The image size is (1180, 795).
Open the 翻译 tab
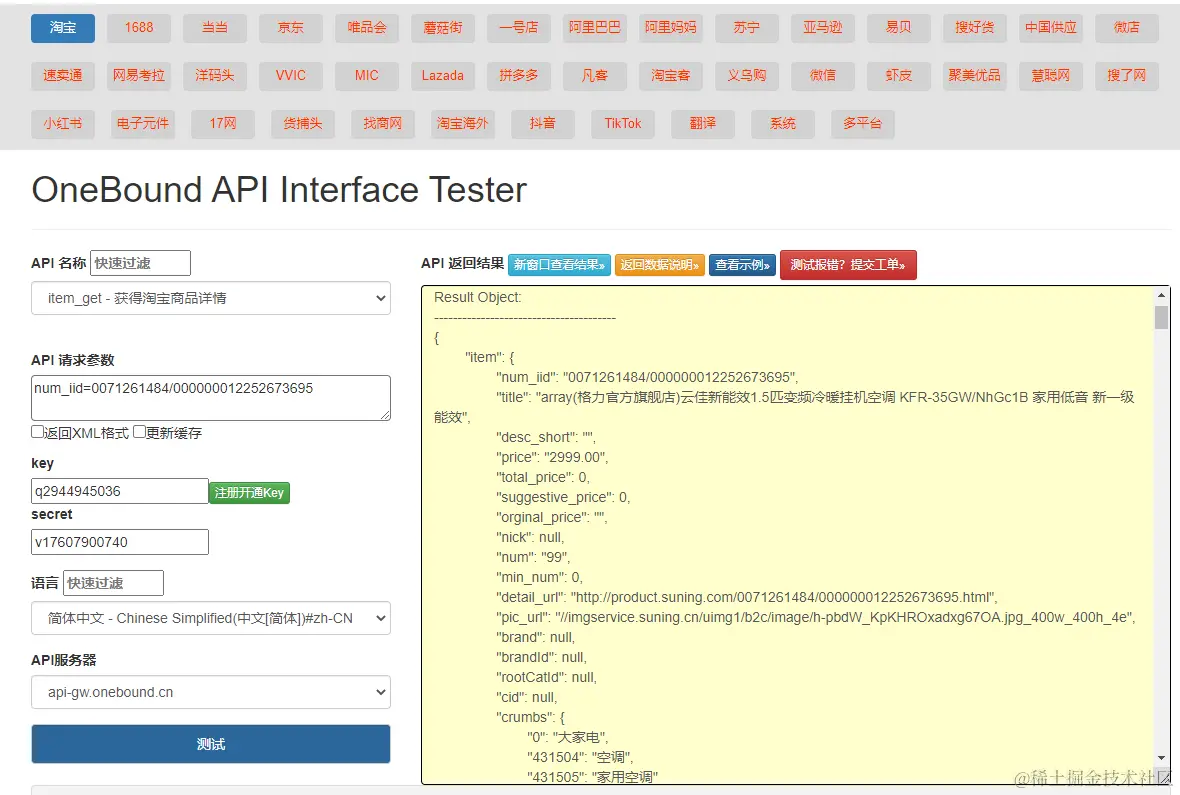703,124
